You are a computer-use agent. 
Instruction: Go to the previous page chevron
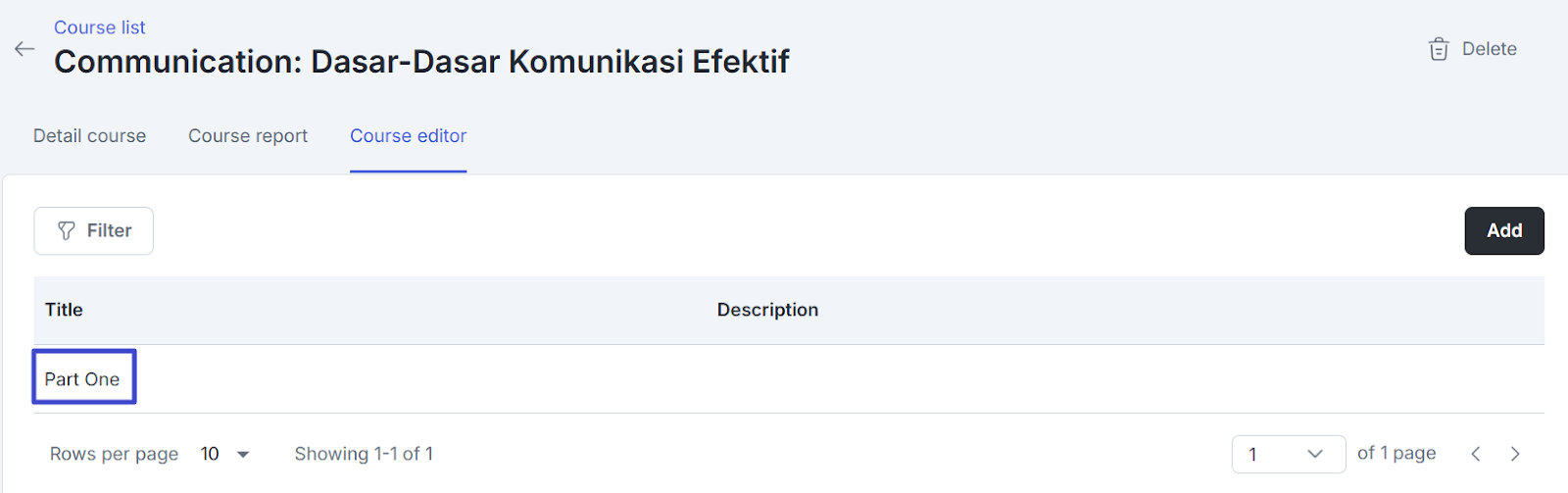(1476, 454)
